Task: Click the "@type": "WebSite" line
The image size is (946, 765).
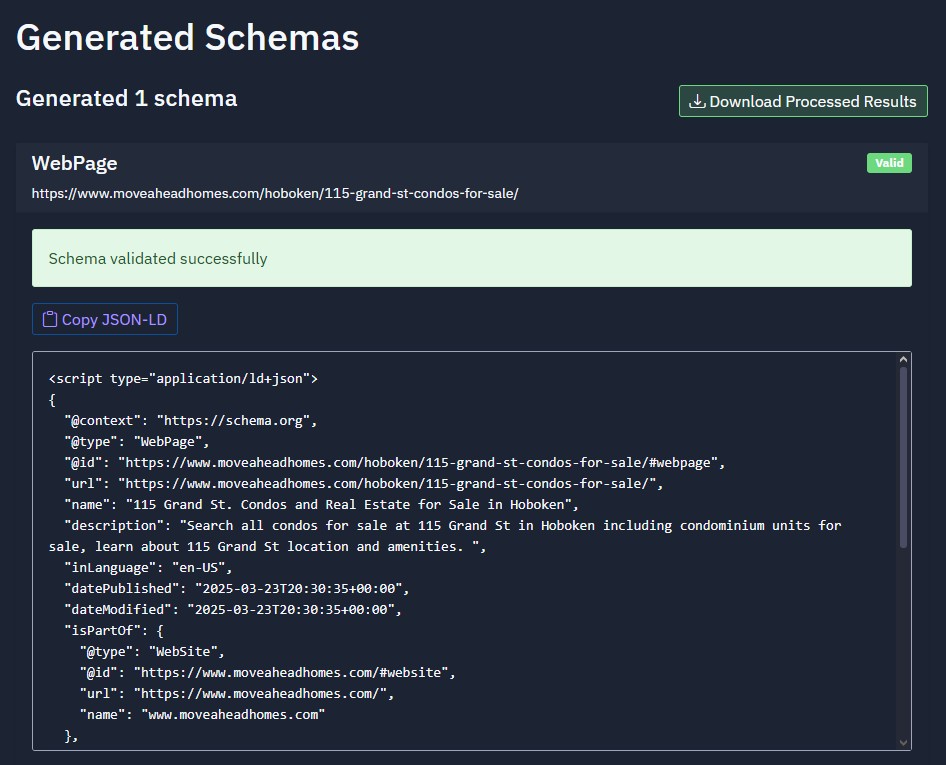Action: coord(152,652)
